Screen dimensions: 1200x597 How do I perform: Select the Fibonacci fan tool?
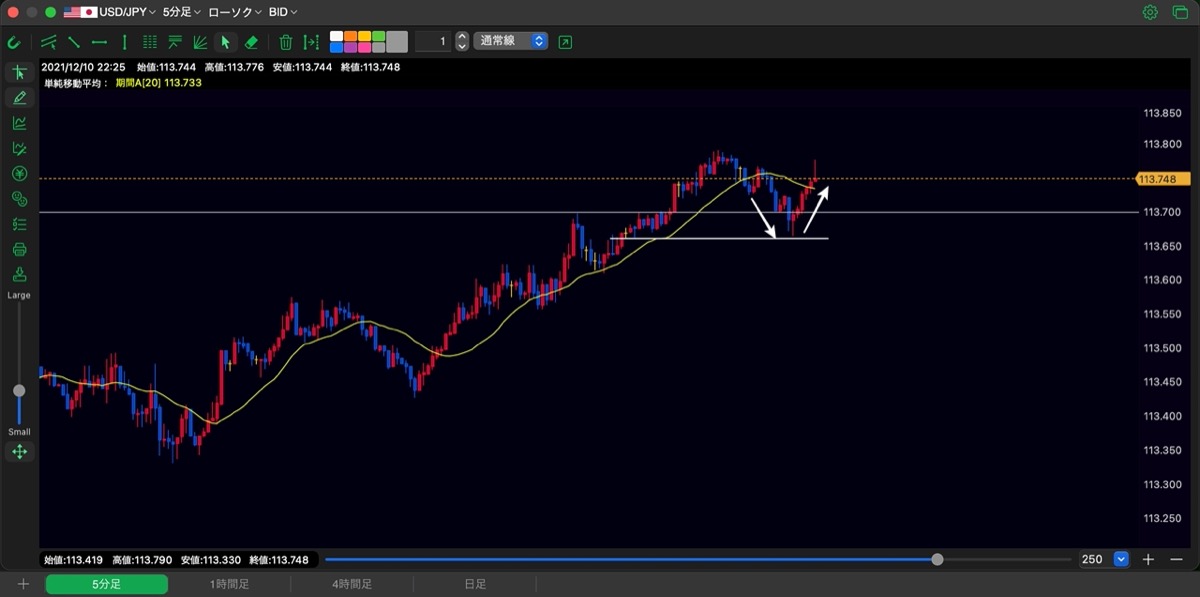coord(200,42)
